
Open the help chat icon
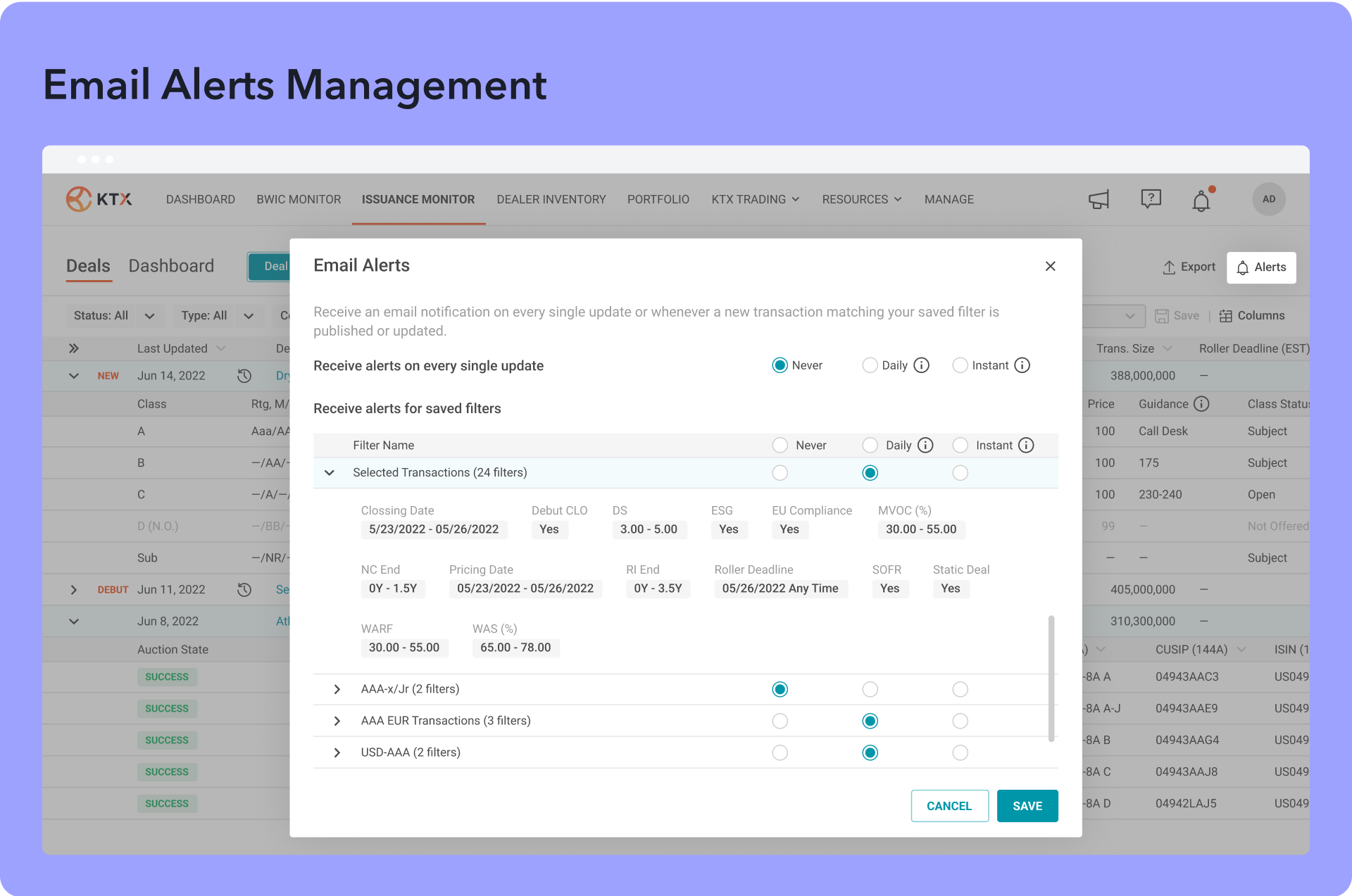coord(1151,199)
